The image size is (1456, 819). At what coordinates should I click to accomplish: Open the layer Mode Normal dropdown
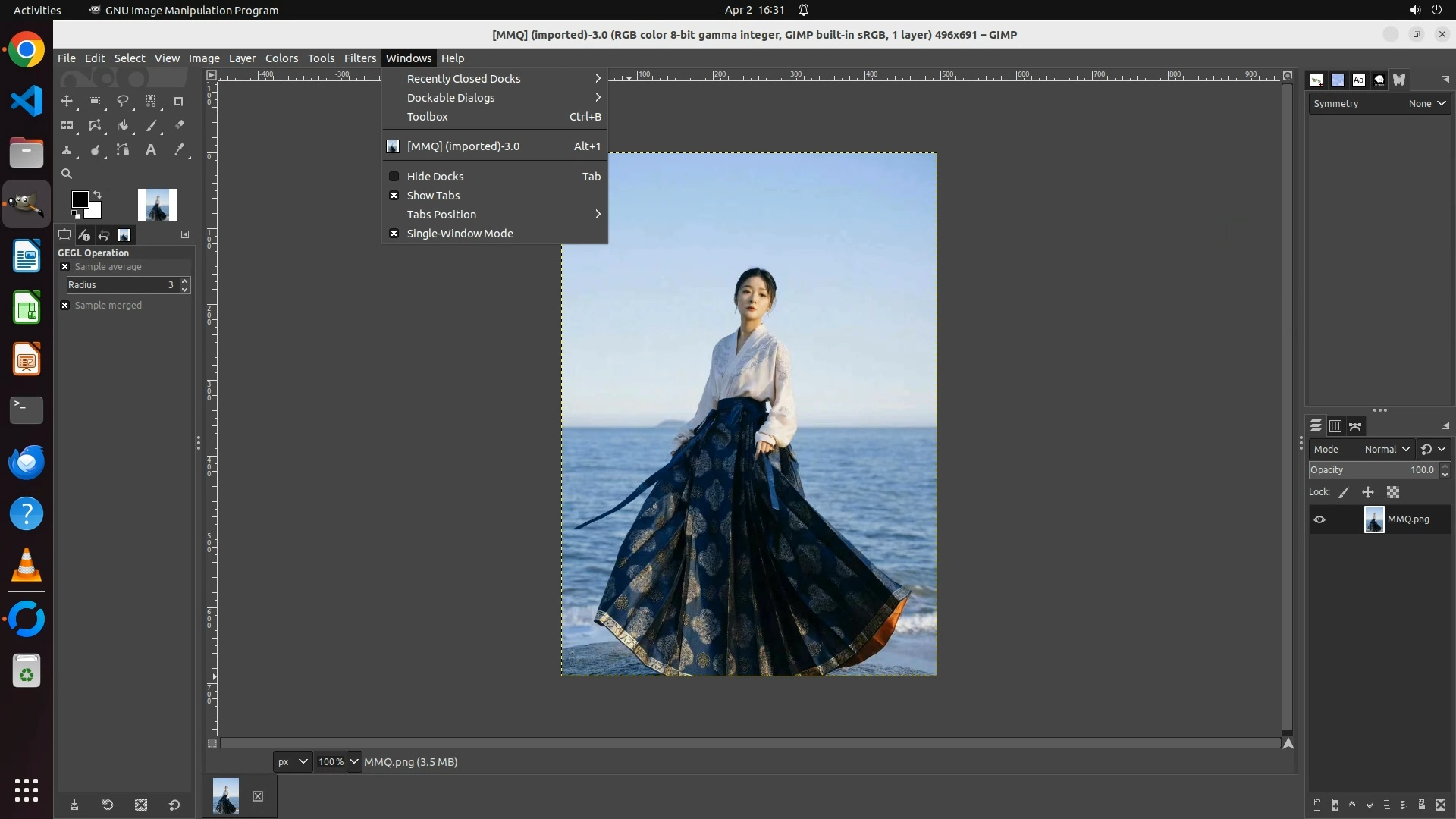click(1386, 449)
